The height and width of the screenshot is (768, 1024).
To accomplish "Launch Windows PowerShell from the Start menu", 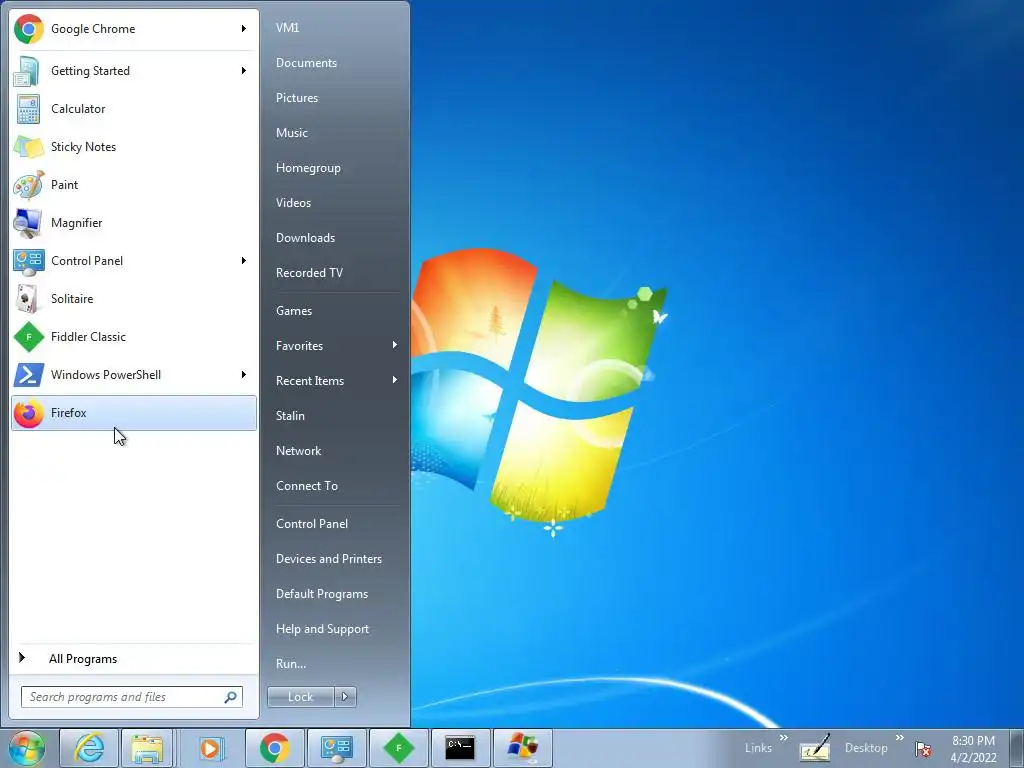I will coord(133,375).
